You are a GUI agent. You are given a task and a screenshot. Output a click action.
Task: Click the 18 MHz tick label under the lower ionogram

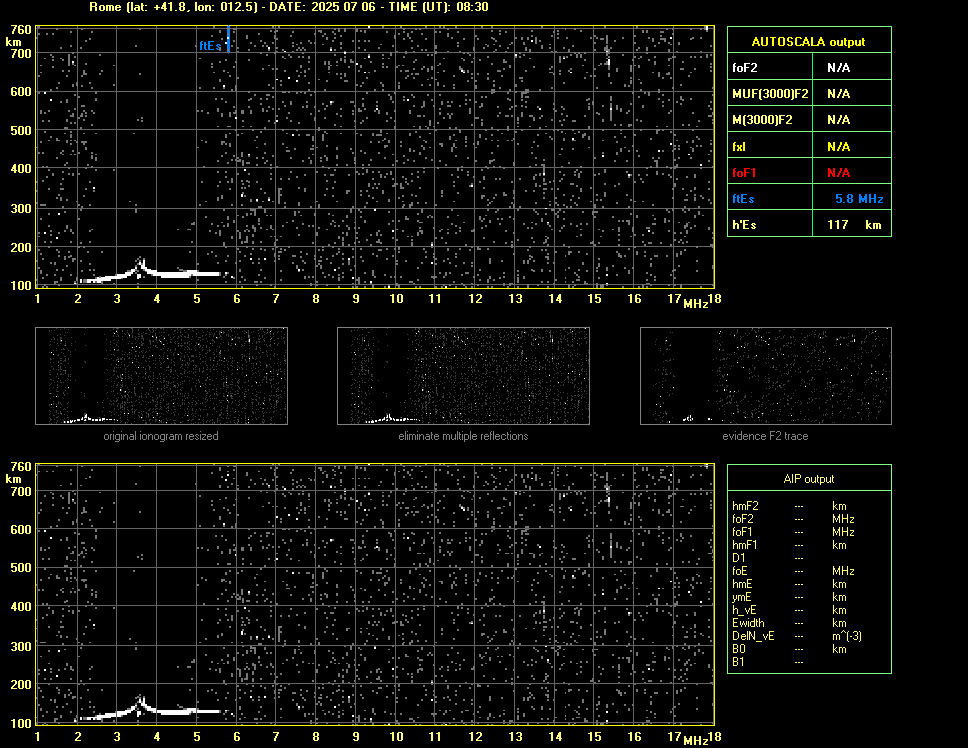point(714,736)
